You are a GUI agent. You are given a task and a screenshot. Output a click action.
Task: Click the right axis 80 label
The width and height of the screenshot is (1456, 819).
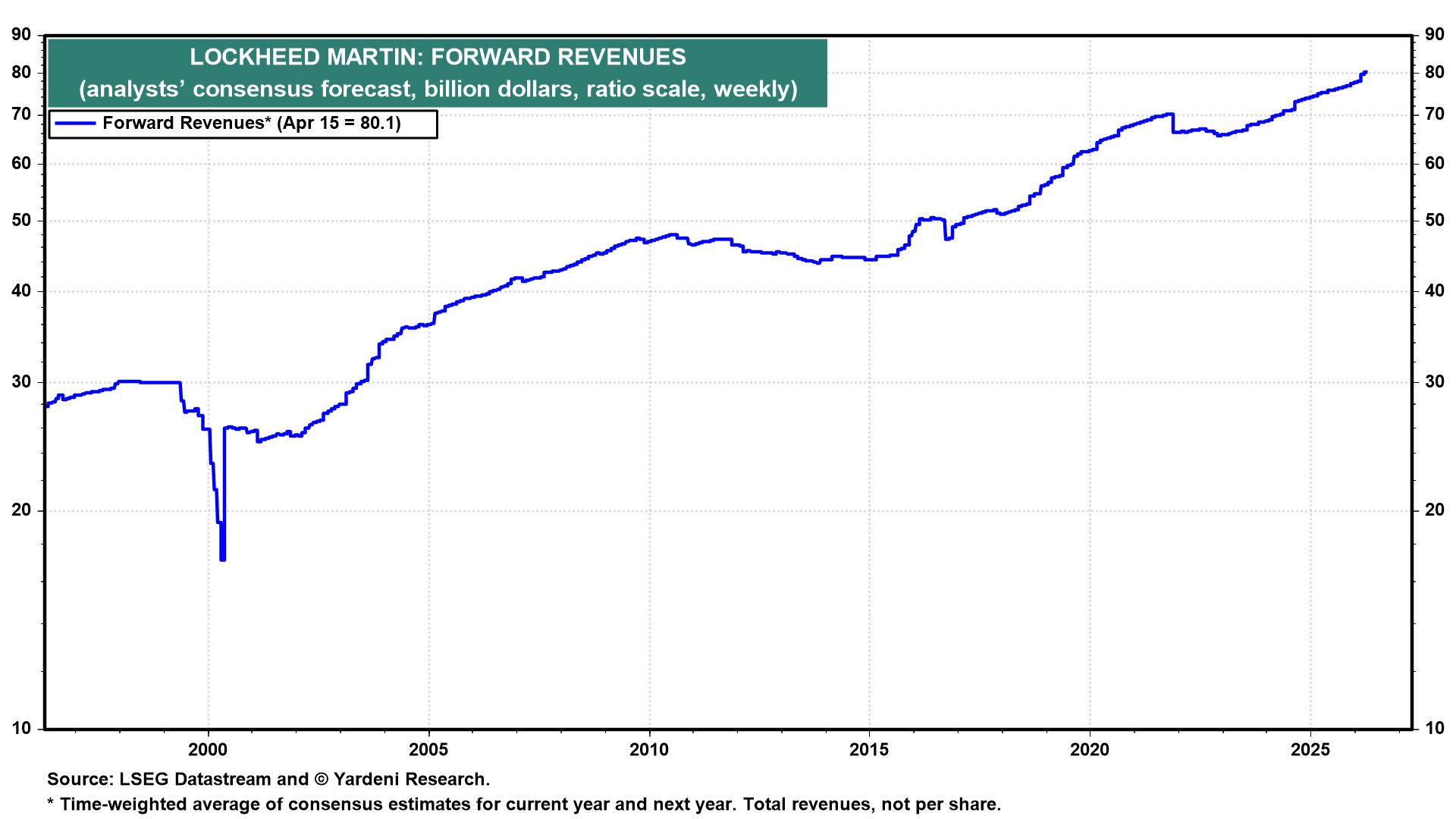1433,73
